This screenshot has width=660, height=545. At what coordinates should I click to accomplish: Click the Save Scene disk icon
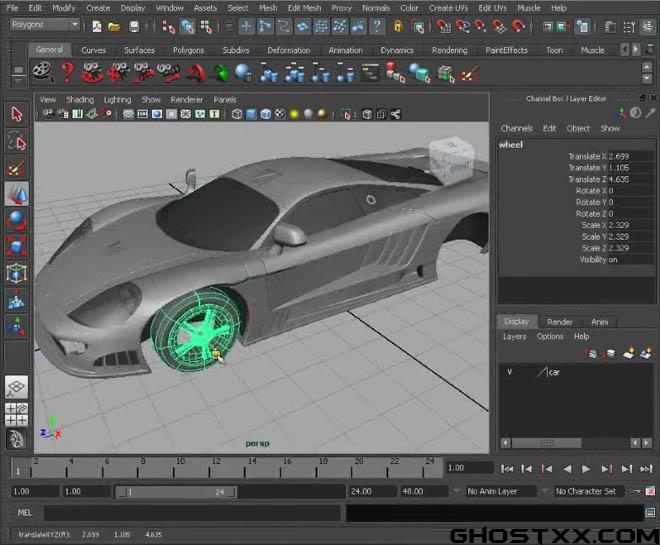(134, 27)
